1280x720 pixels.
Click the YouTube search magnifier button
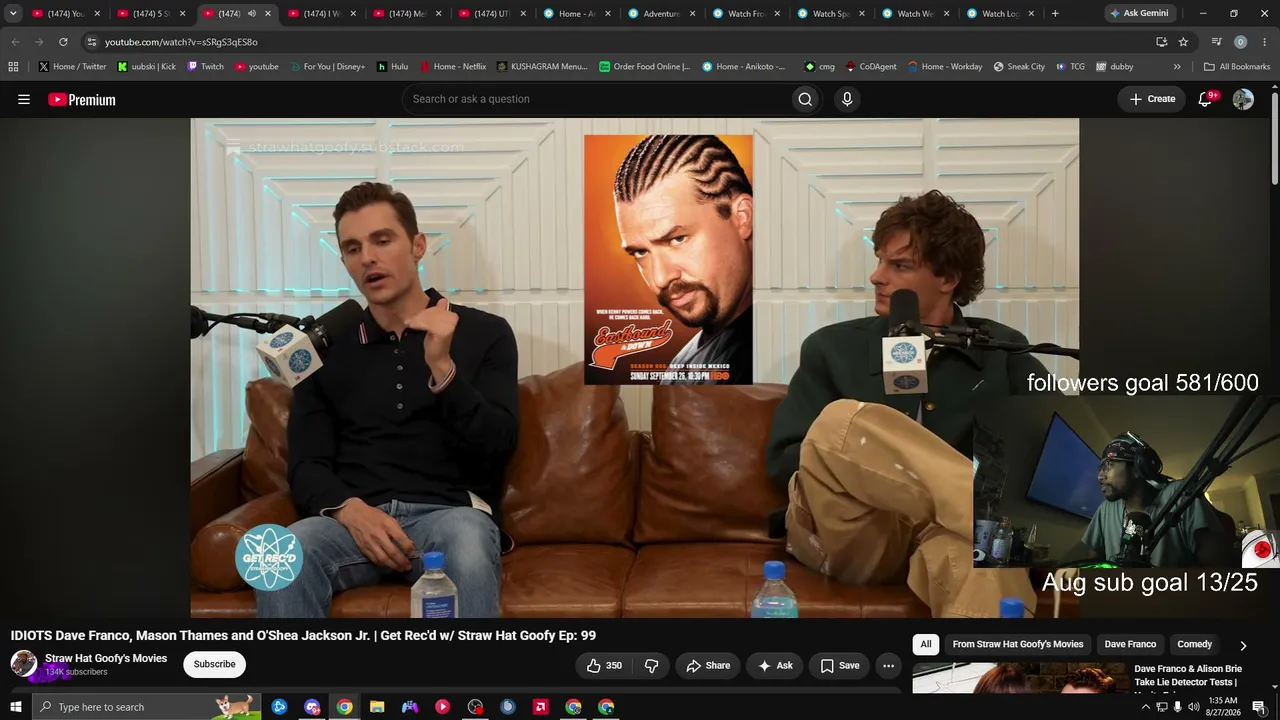pyautogui.click(x=805, y=99)
